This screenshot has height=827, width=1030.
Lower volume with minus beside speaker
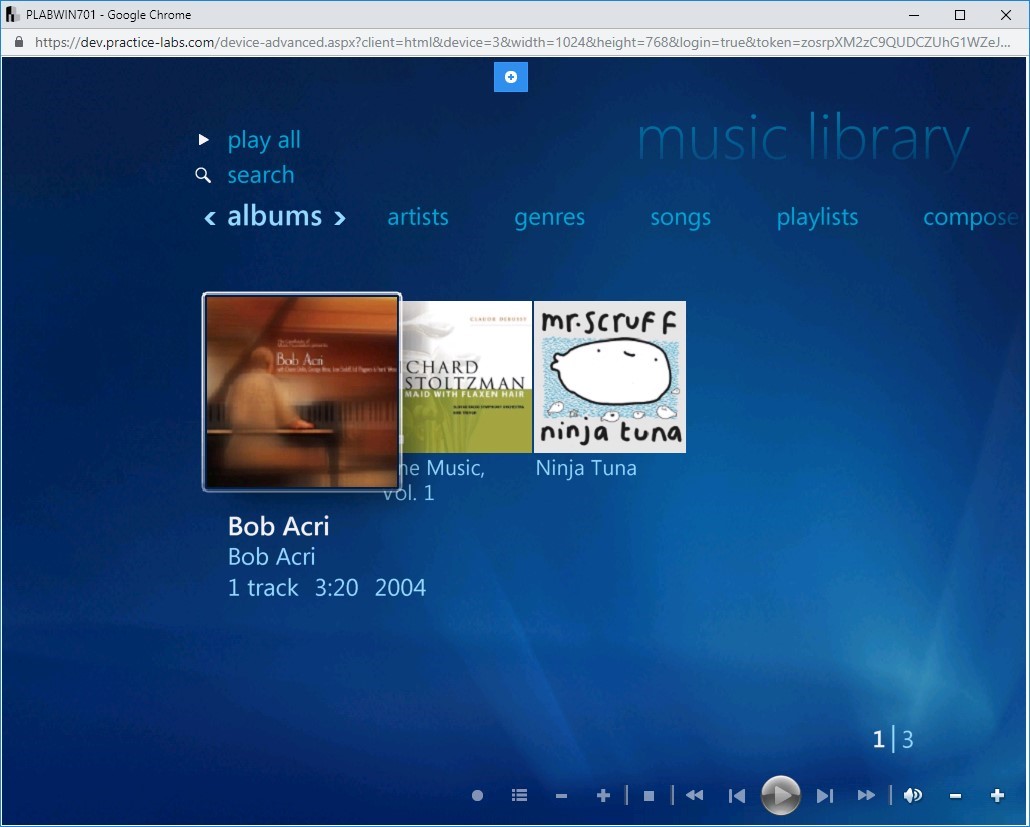coord(956,796)
